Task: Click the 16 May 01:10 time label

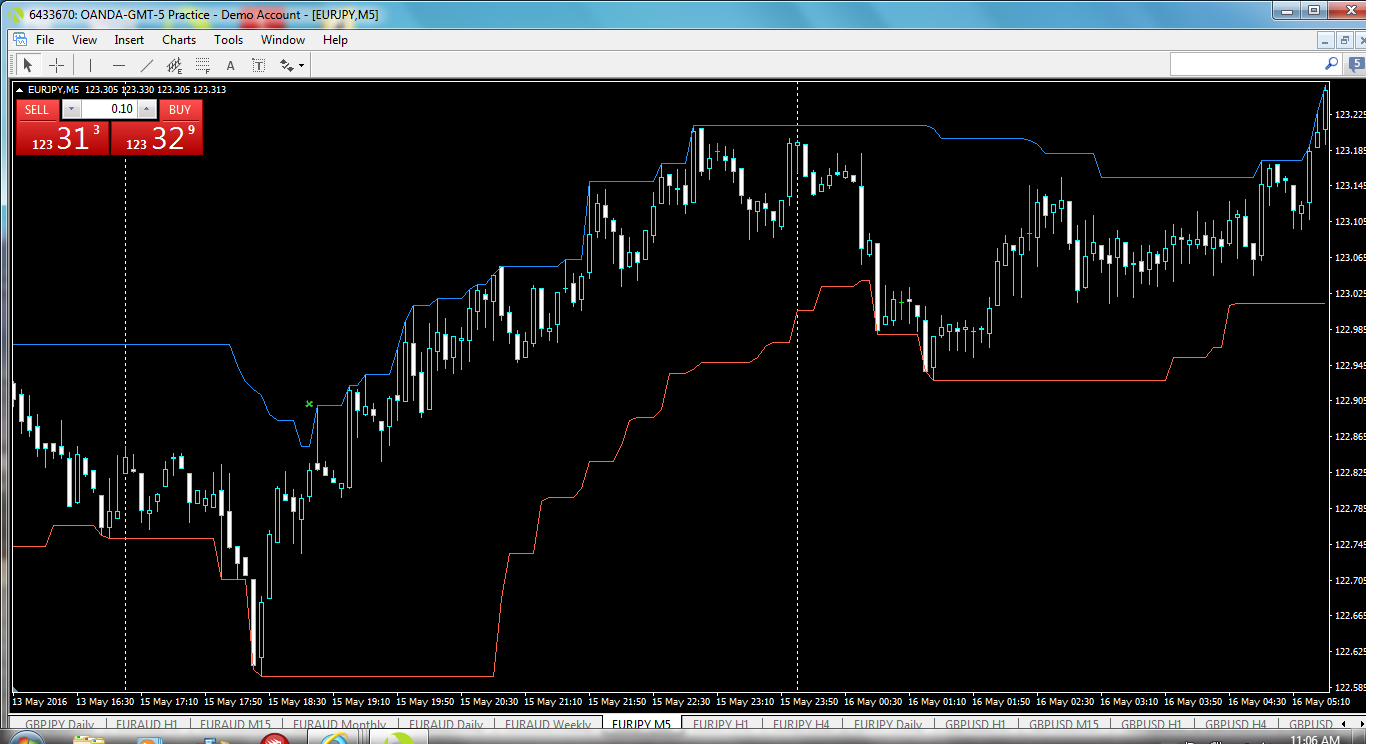Action: pyautogui.click(x=938, y=701)
